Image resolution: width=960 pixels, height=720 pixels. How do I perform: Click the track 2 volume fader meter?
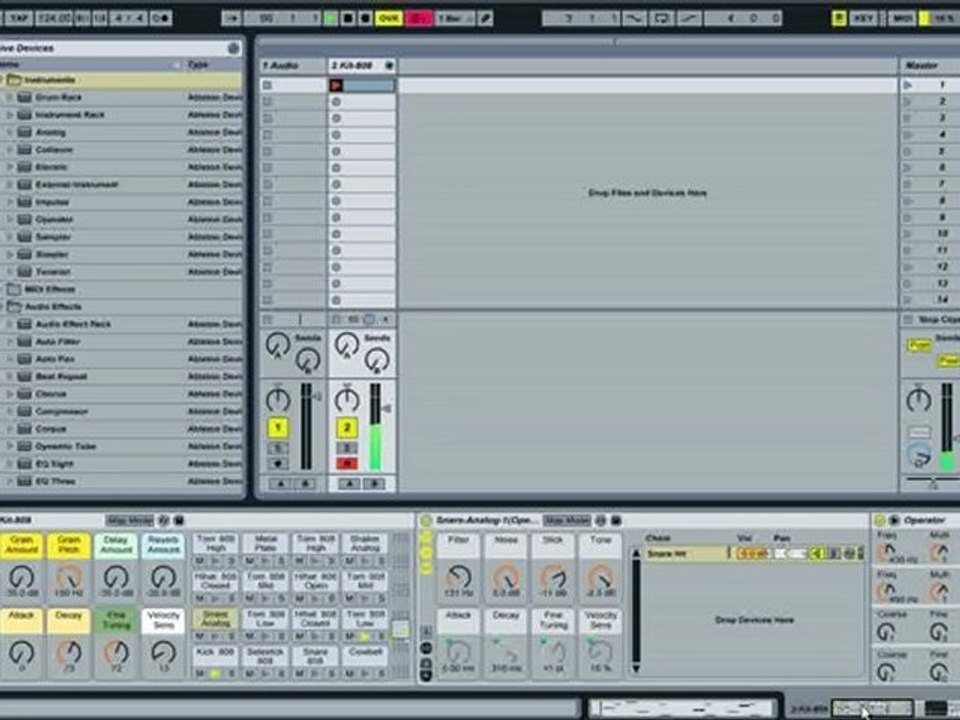point(375,427)
